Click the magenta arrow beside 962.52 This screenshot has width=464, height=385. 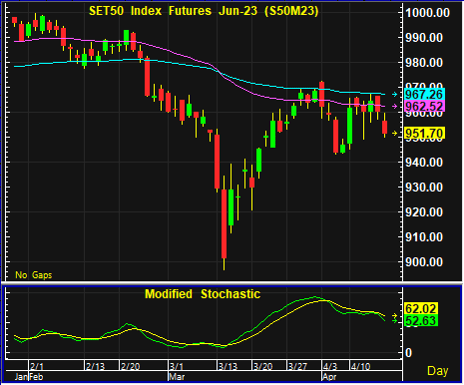395,106
